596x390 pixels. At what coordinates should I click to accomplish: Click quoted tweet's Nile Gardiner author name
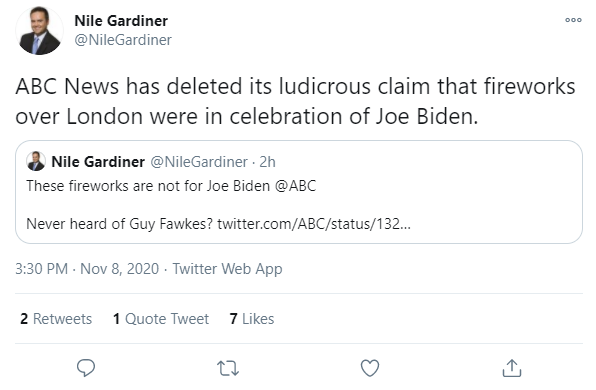pyautogui.click(x=98, y=162)
